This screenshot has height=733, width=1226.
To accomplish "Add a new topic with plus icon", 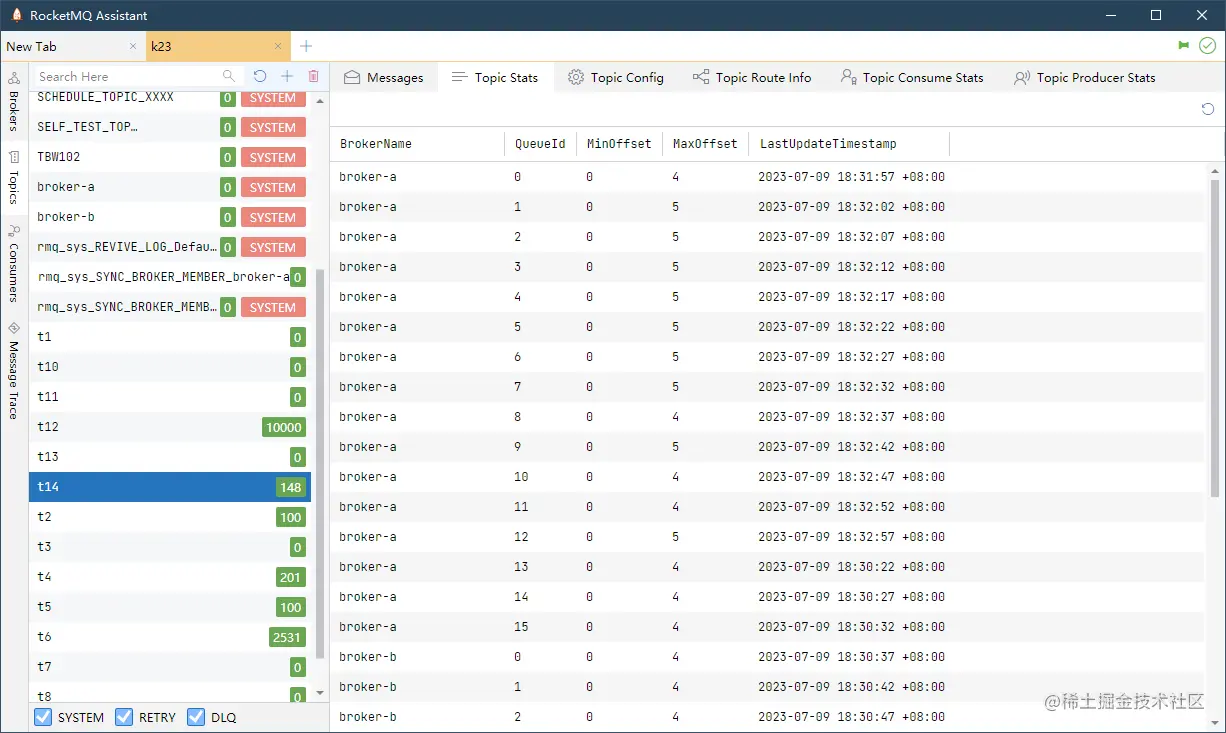I will coord(287,76).
